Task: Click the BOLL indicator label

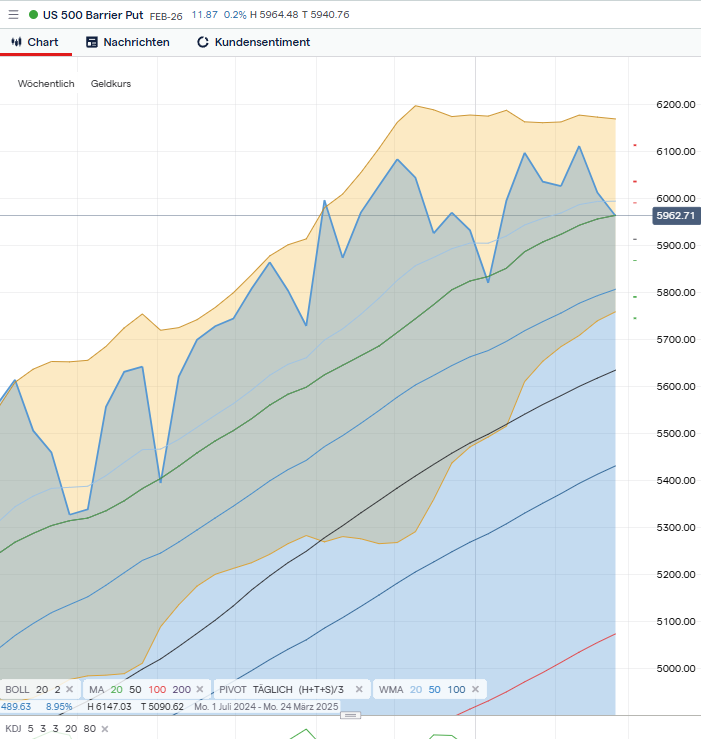Action: click(x=17, y=690)
